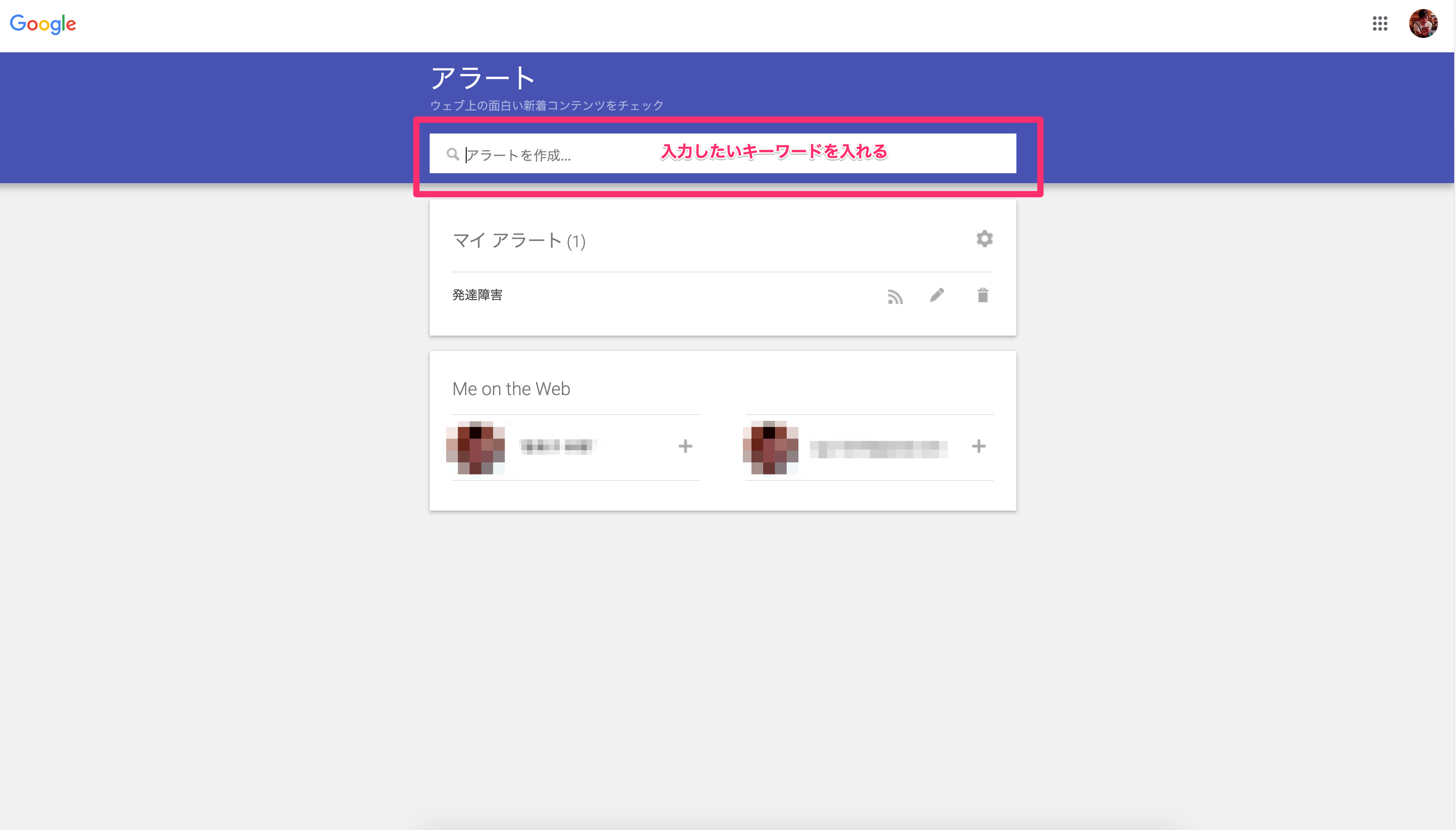Screen dimensions: 1456x830
Task: Select the 発達障害 alert entry
Action: point(478,295)
